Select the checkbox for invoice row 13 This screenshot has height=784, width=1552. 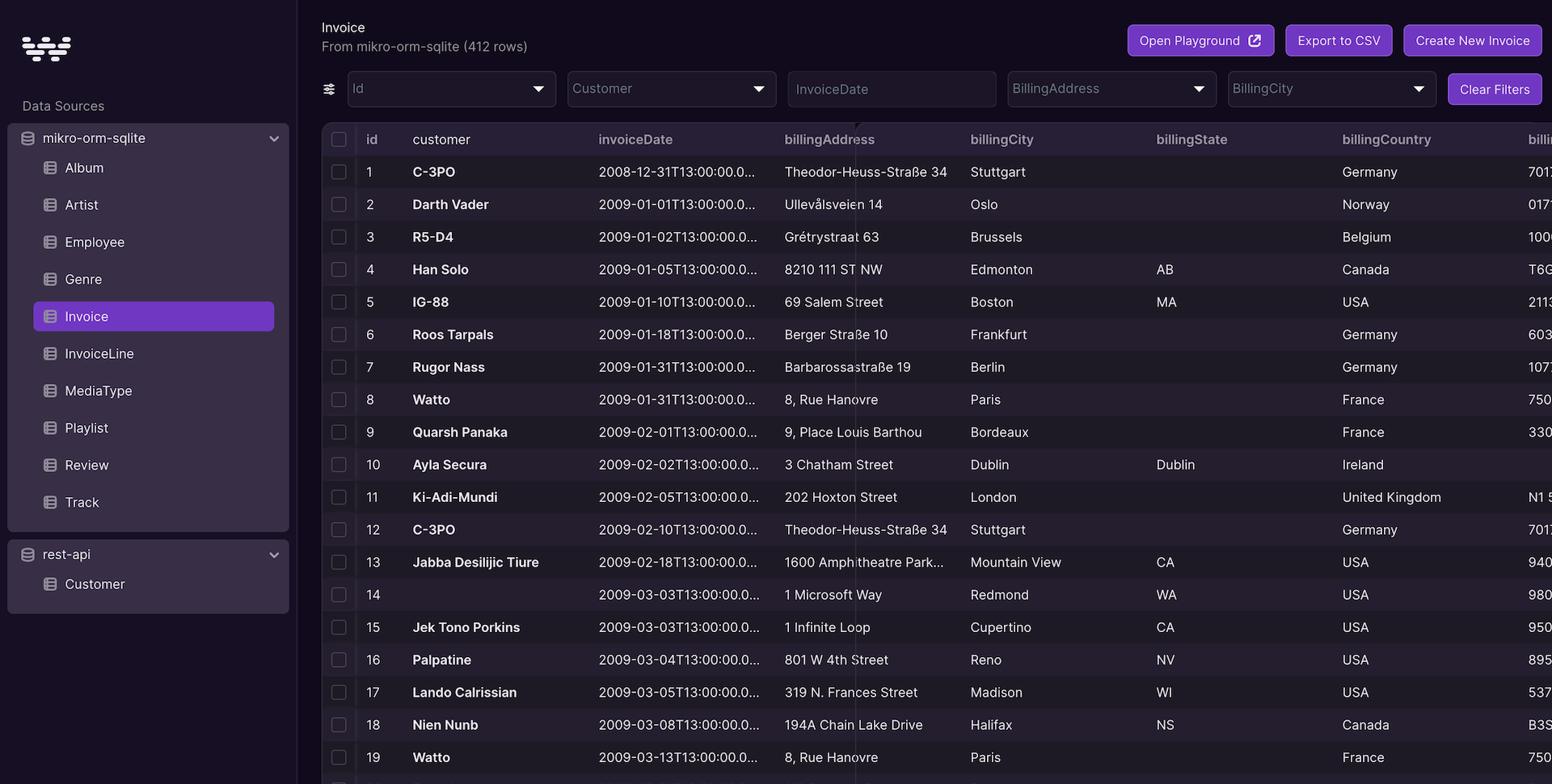[x=339, y=563]
